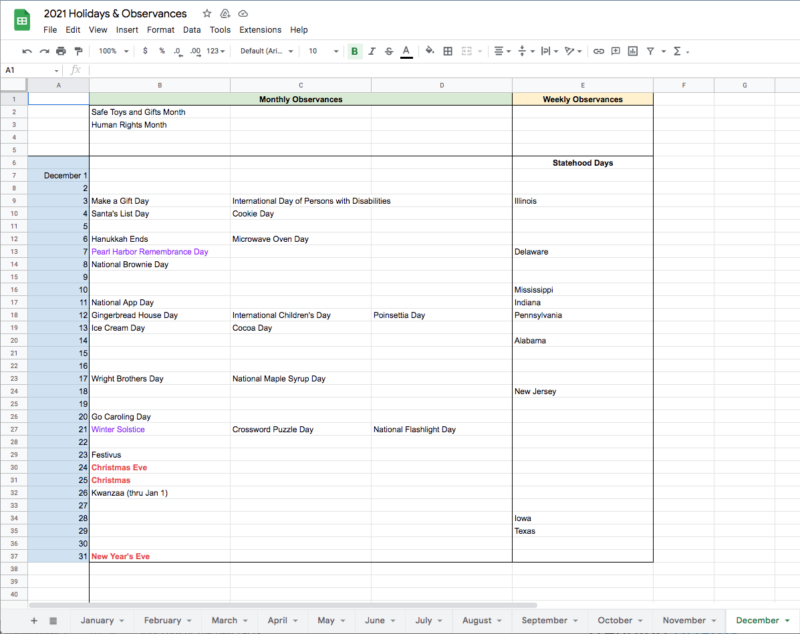Screen dimensions: 800x634
Task: Click the add new sheet button
Action: click(34, 621)
